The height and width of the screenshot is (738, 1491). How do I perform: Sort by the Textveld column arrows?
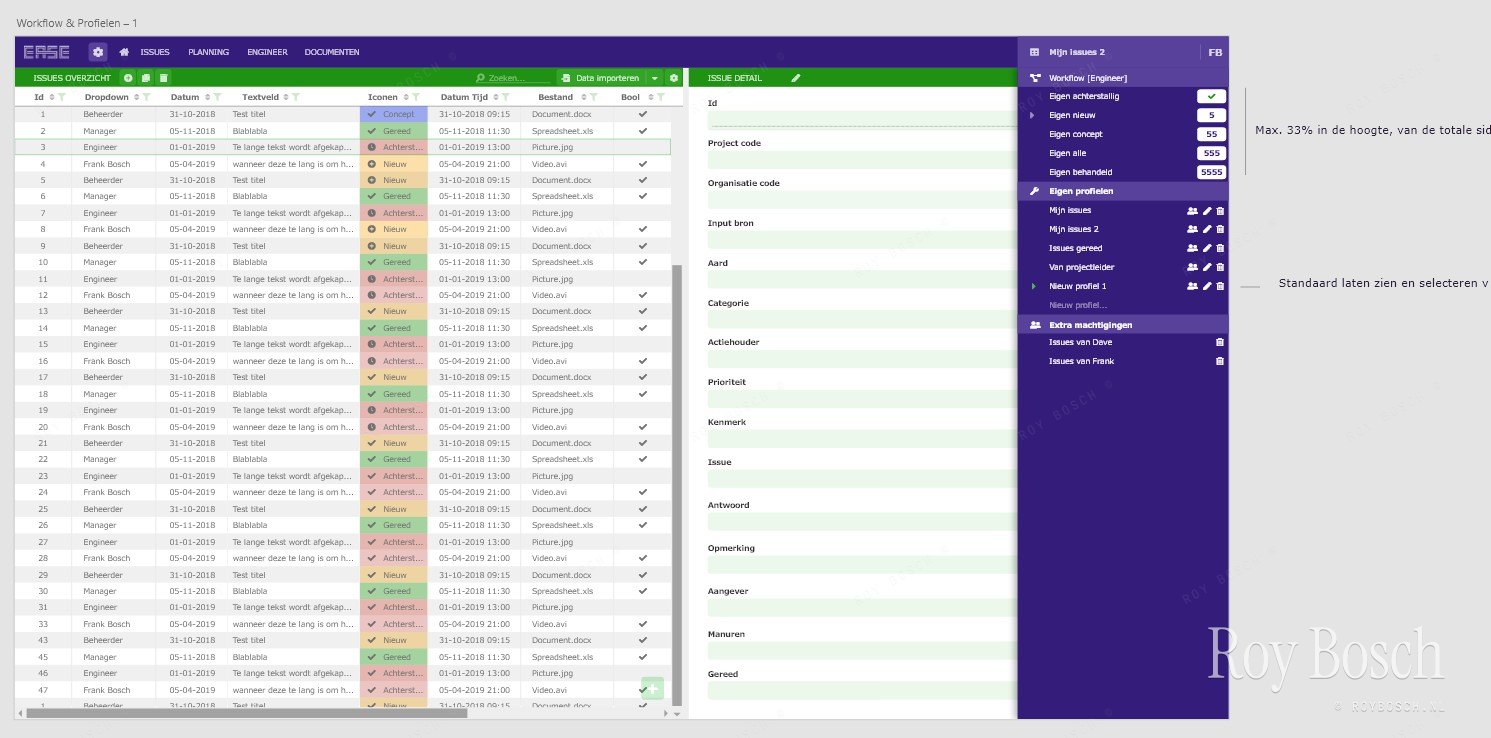[x=286, y=97]
